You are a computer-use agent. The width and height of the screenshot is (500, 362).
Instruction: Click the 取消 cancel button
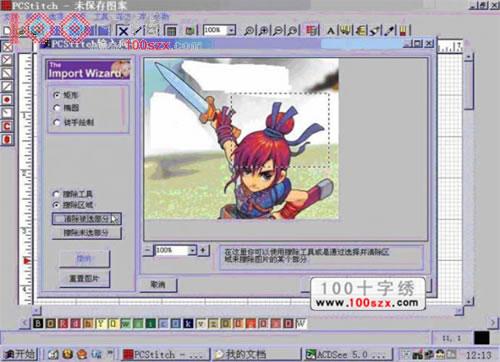[x=158, y=285]
